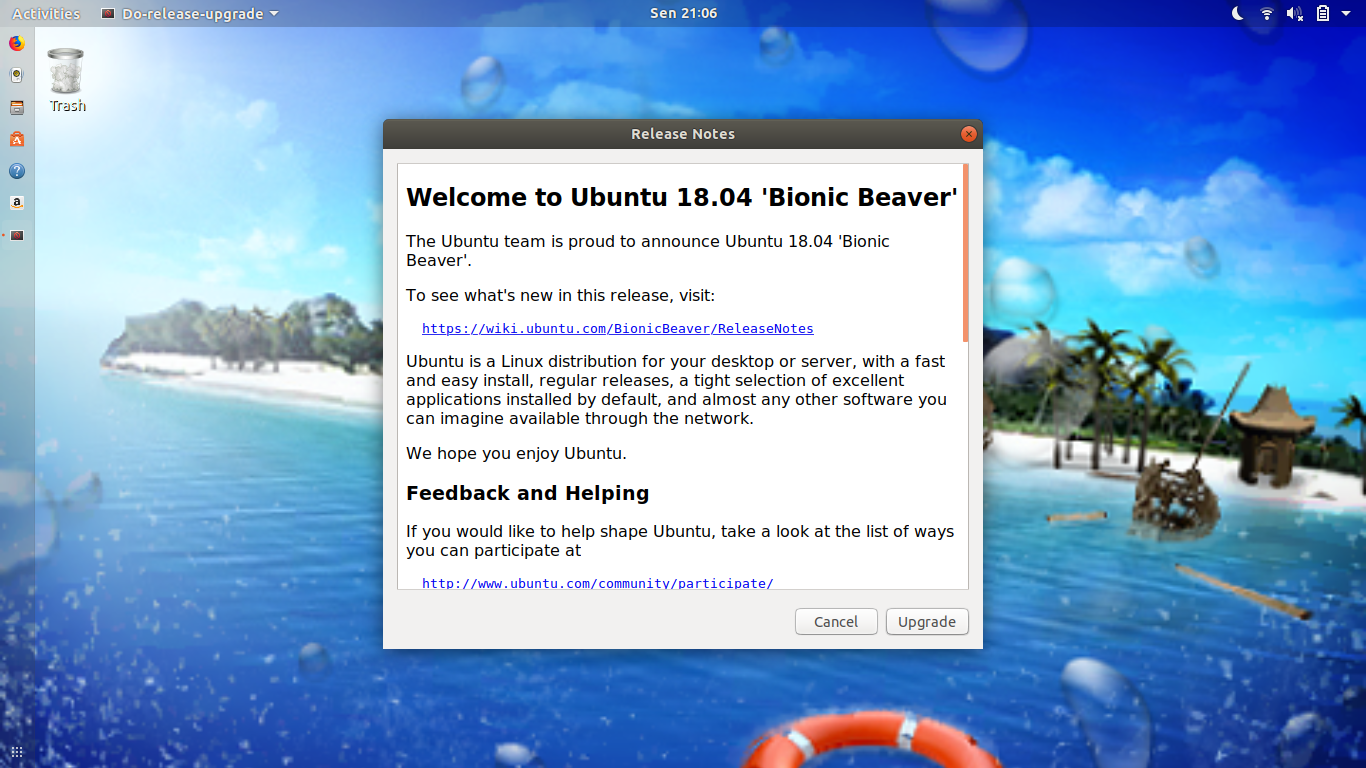The width and height of the screenshot is (1366, 768).
Task: Click the muted volume indicator
Action: point(1294,13)
